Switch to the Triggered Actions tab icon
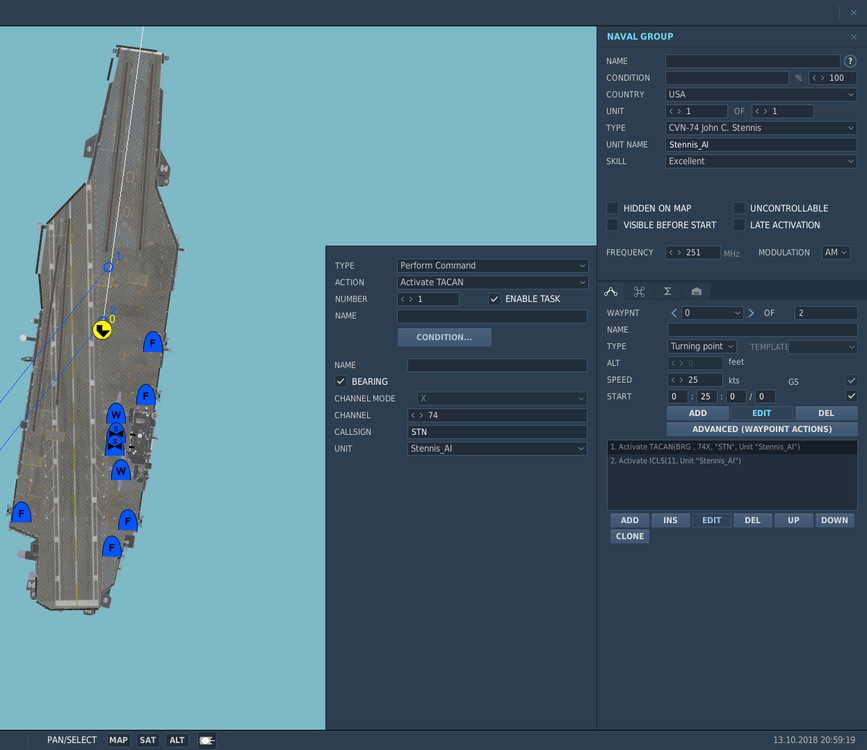Viewport: 867px width, 750px height. coord(639,291)
